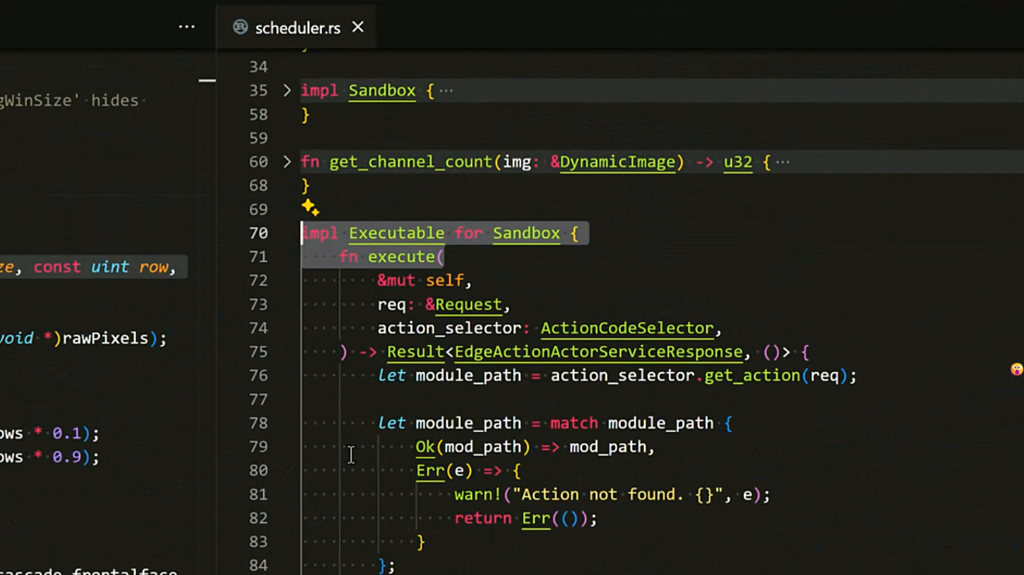The width and height of the screenshot is (1024, 575).
Task: Click the Executable trait name
Action: pyautogui.click(x=396, y=233)
